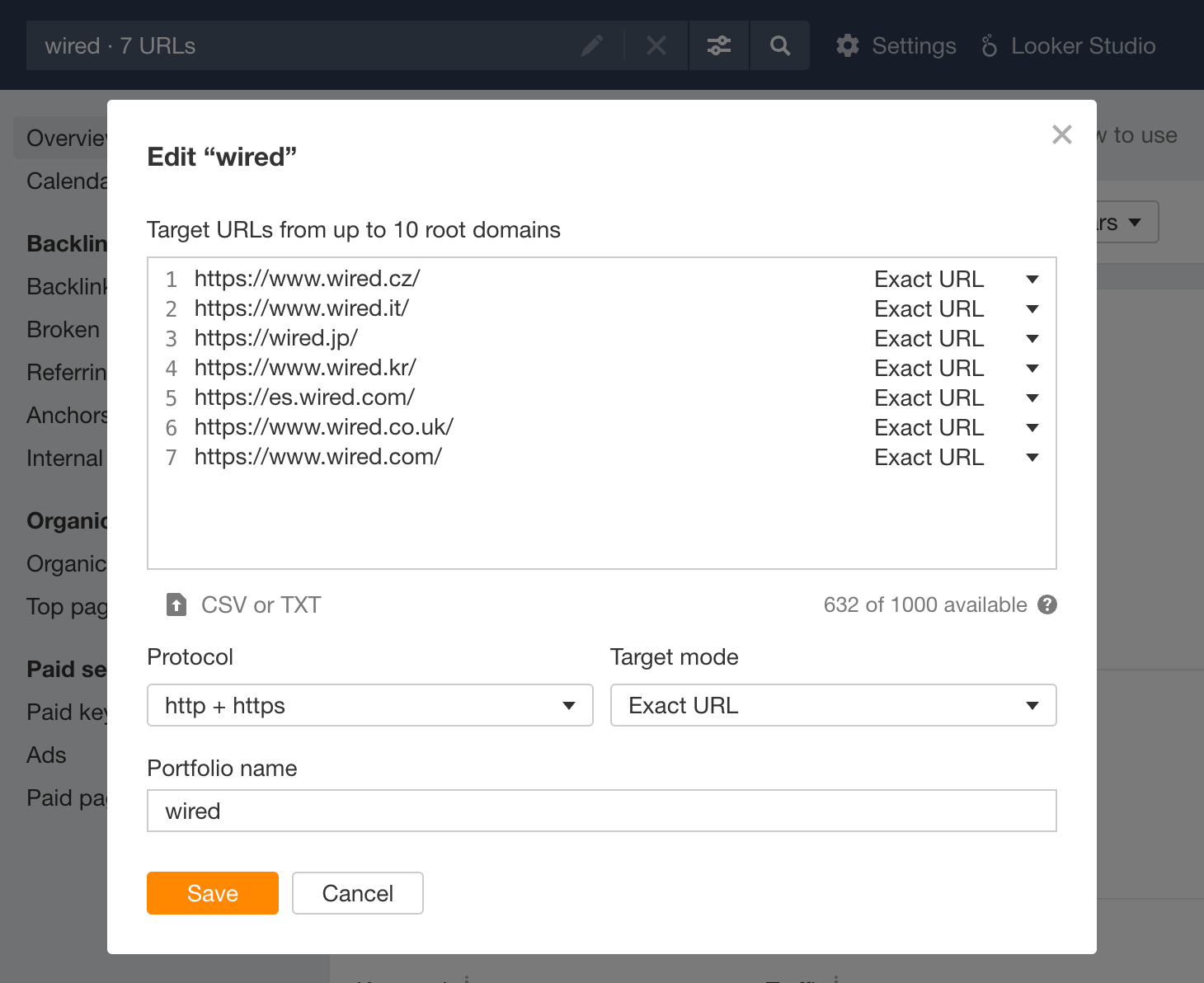
Task: Click the X clear icon in search bar
Action: click(656, 46)
